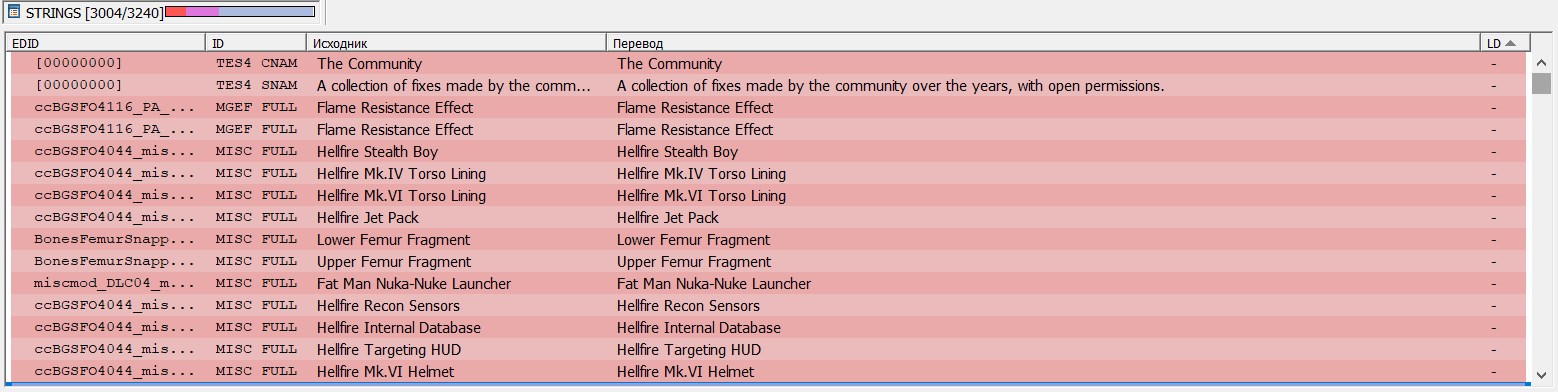Select the Hellfire Stealth Boy row
This screenshot has height=392, width=1558.
pyautogui.click(x=768, y=152)
